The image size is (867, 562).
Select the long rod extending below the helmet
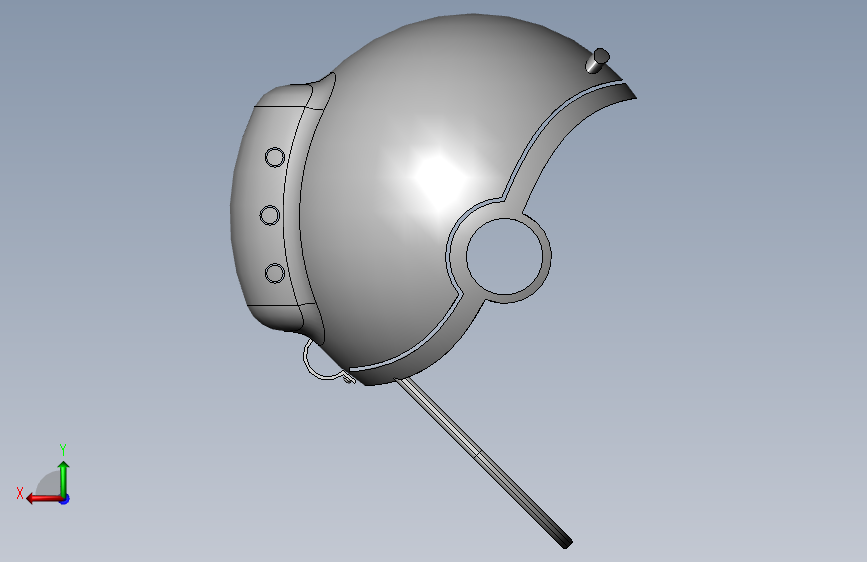pos(484,462)
